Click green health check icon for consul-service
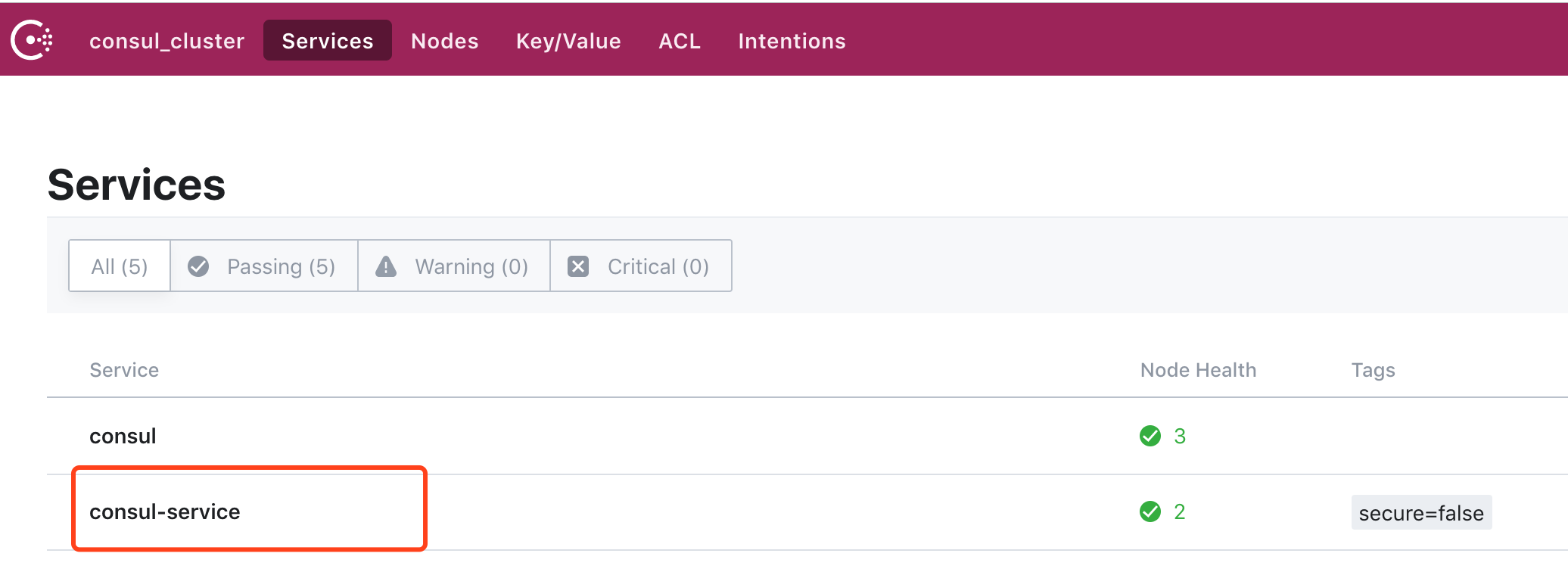The width and height of the screenshot is (1568, 572). [1150, 511]
